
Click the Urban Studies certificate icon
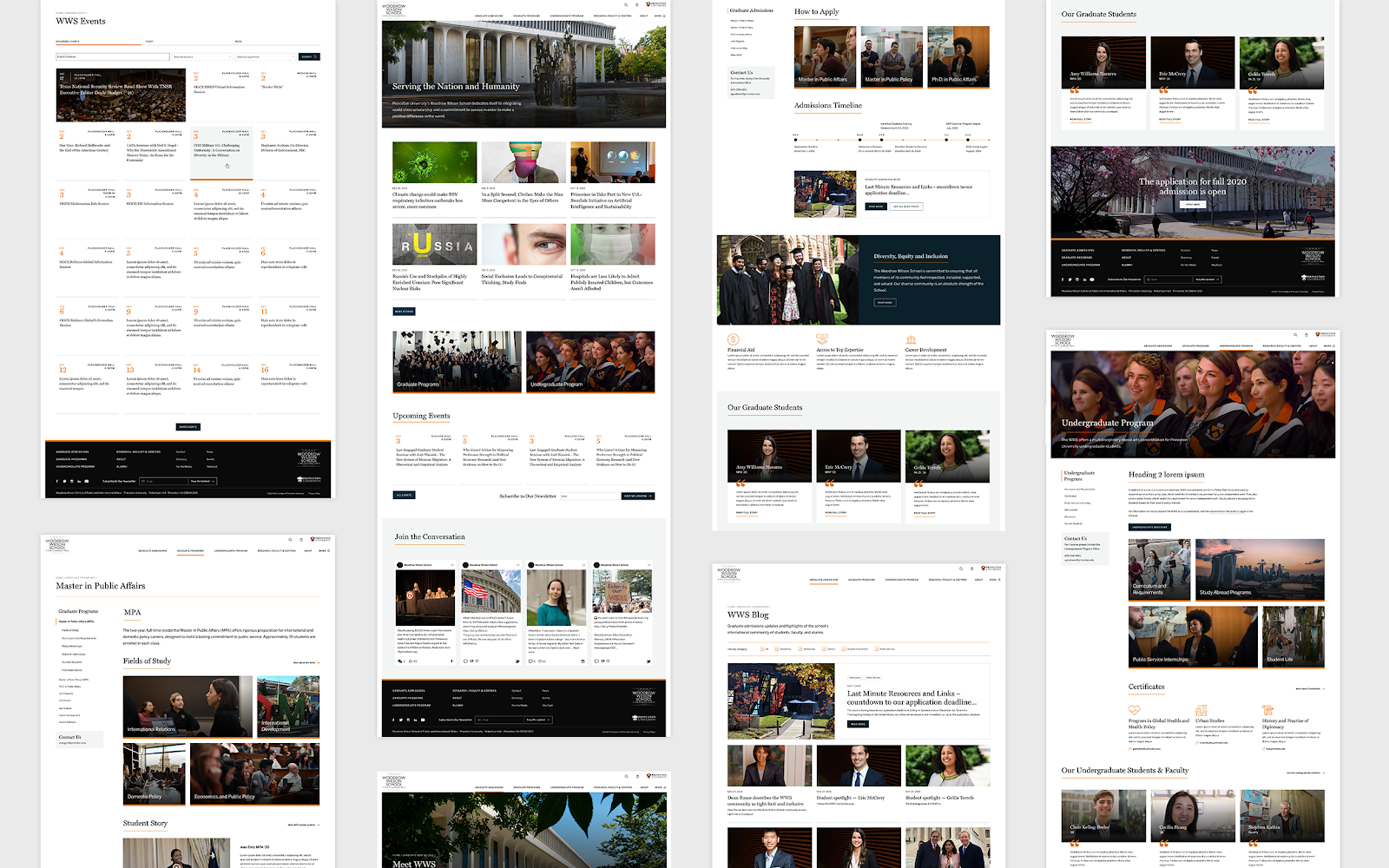tap(1201, 710)
